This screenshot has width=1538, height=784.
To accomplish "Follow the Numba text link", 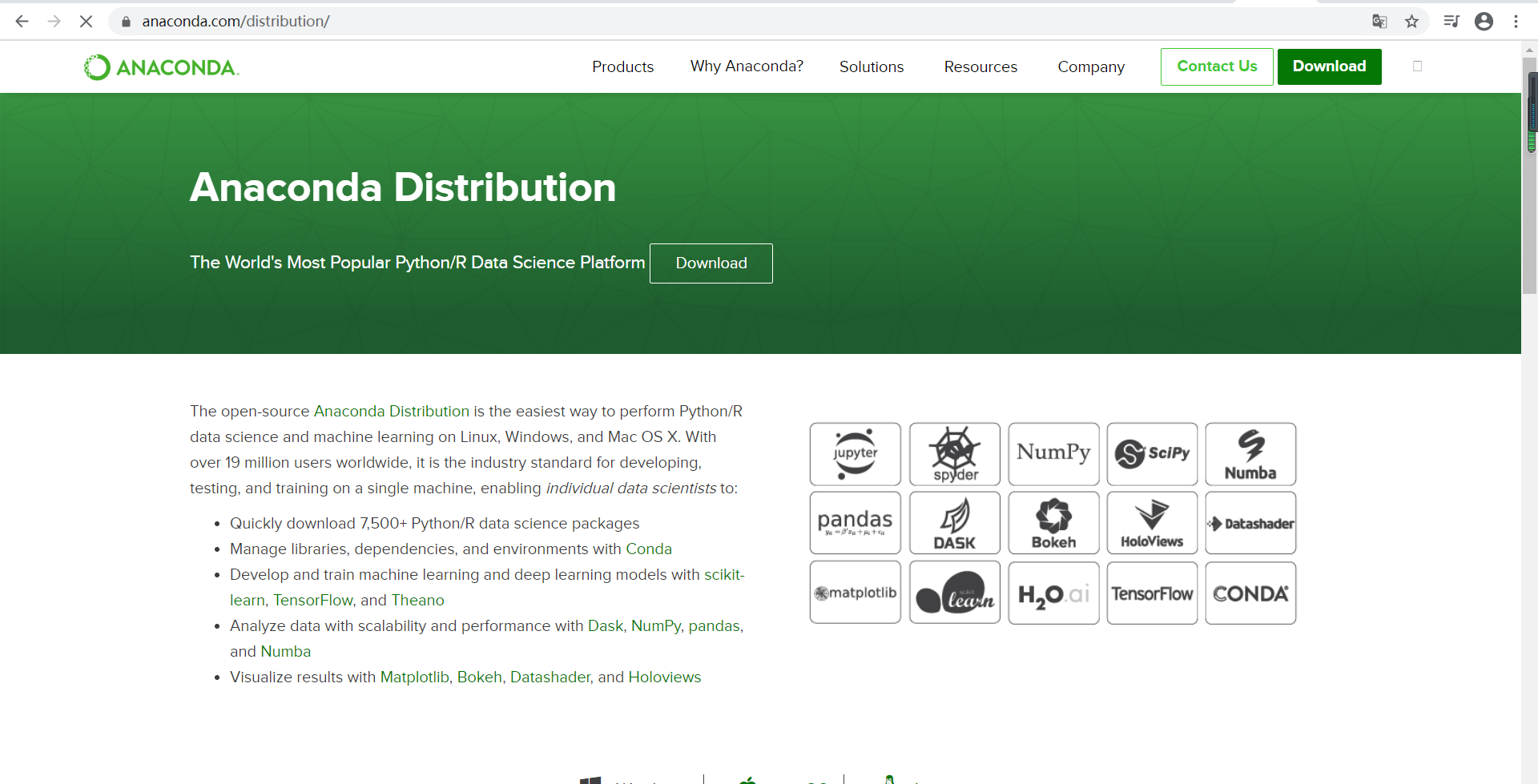I will tap(286, 651).
